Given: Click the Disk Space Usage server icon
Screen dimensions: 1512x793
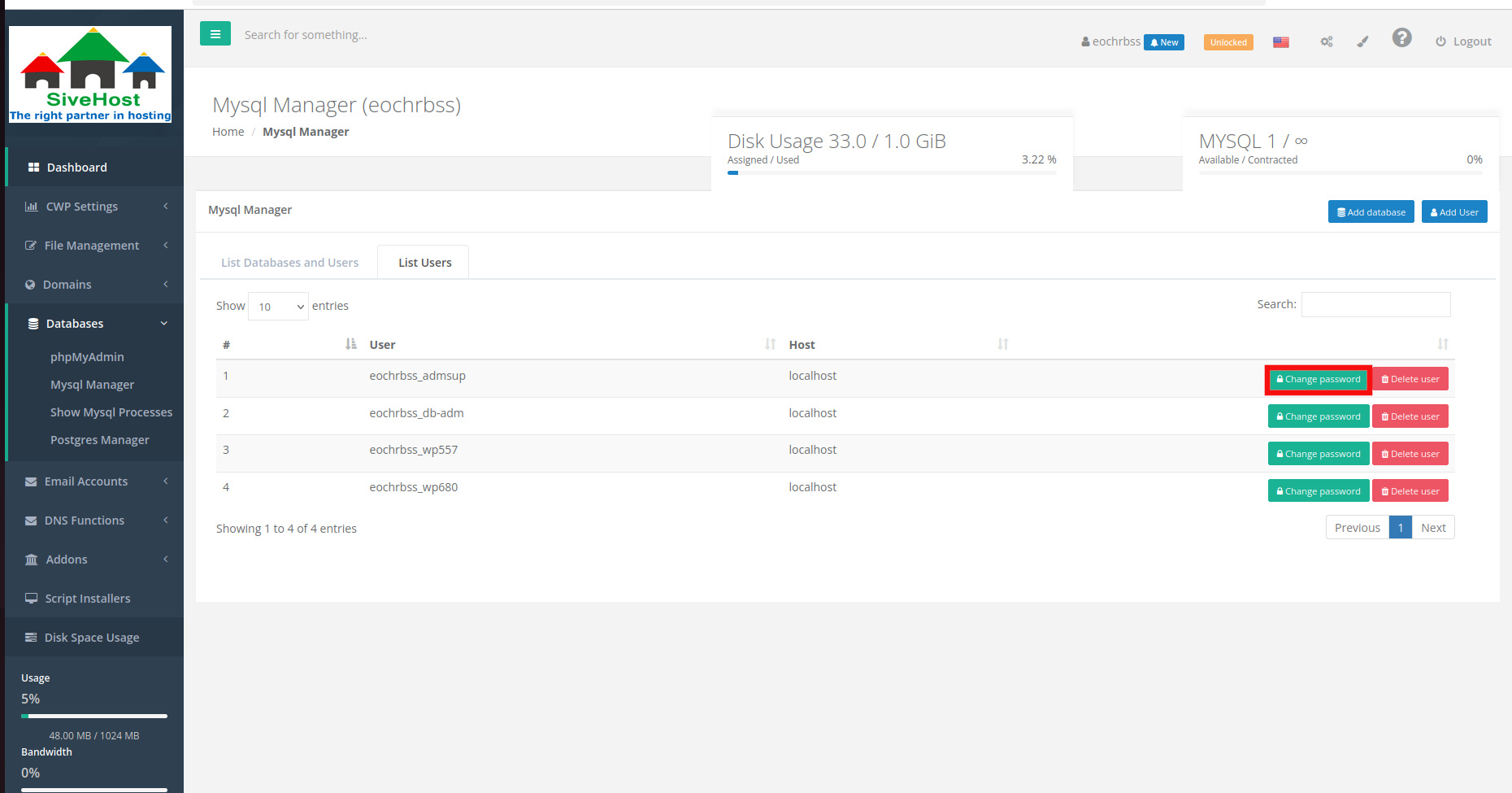Looking at the screenshot, I should pos(31,637).
